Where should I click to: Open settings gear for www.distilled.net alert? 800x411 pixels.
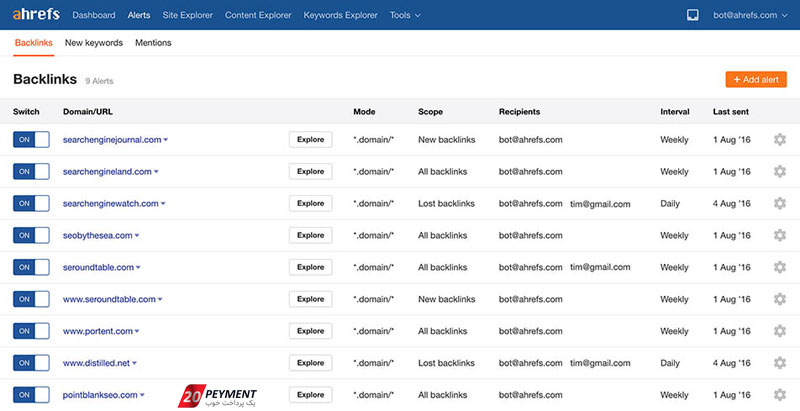pyautogui.click(x=780, y=363)
